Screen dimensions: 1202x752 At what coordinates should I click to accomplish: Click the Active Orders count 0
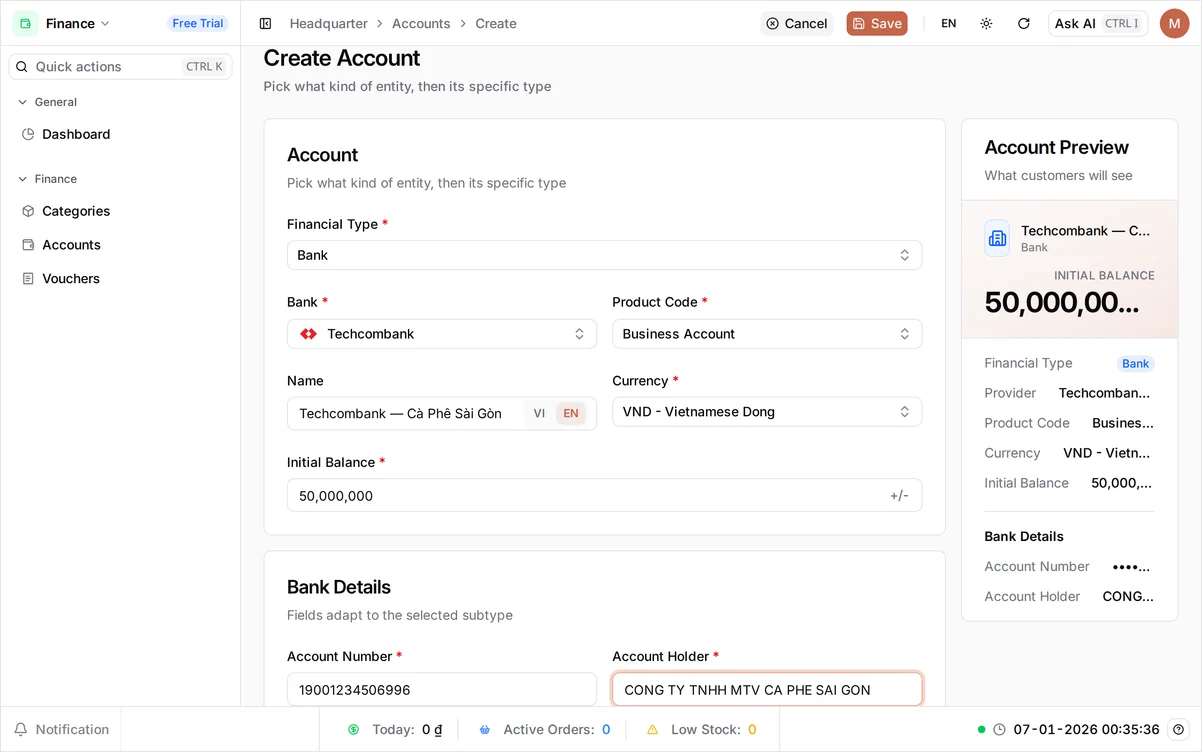606,730
